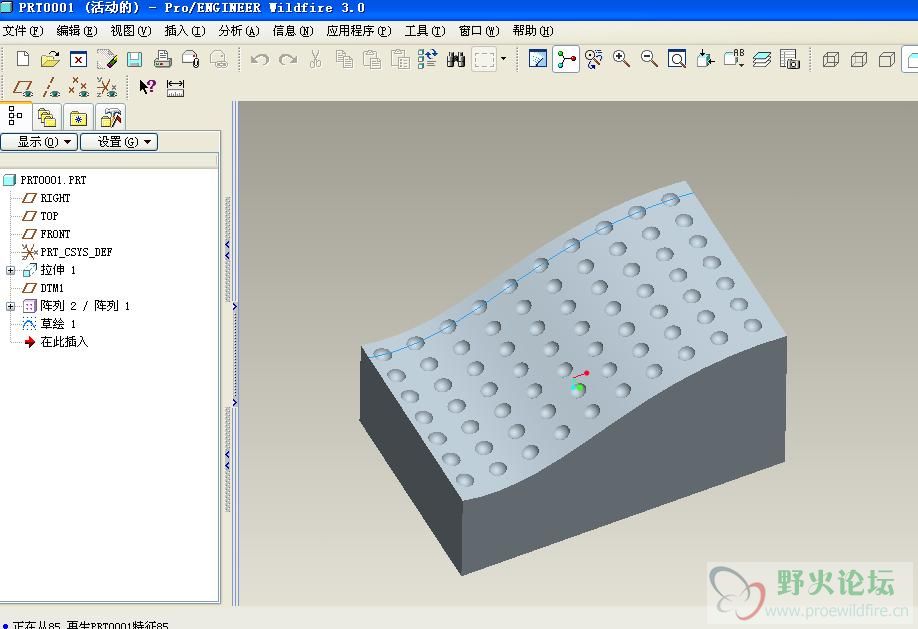Viewport: 918px width, 629px height.
Task: Click the Reorient view icon
Action: coord(705,59)
